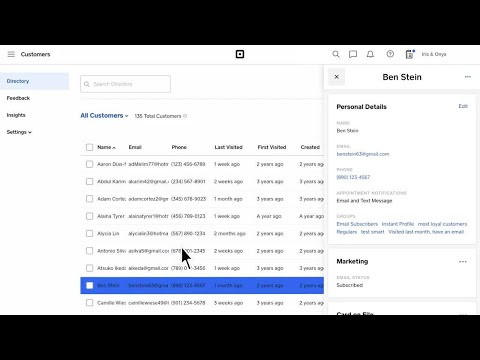This screenshot has width=480, height=360.
Task: Click the total customers info icon
Action: tap(185, 116)
